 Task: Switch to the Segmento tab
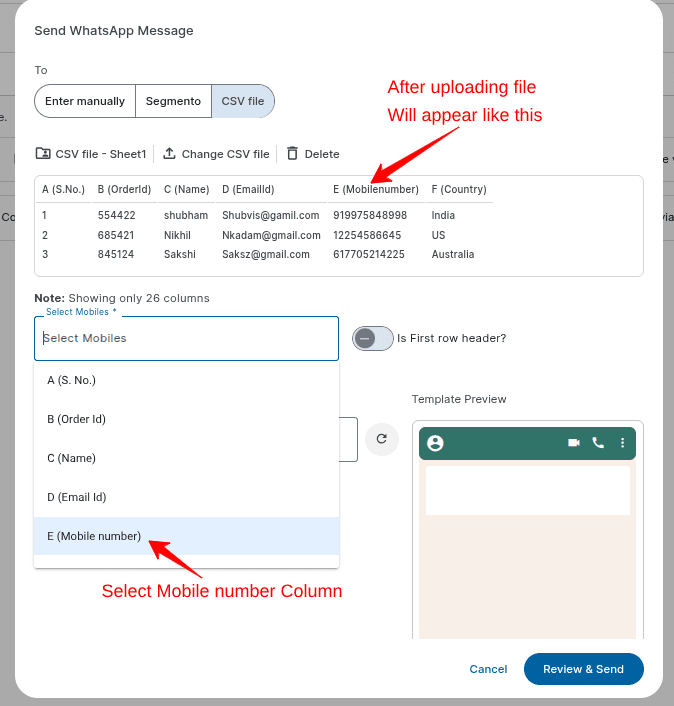pyautogui.click(x=173, y=101)
